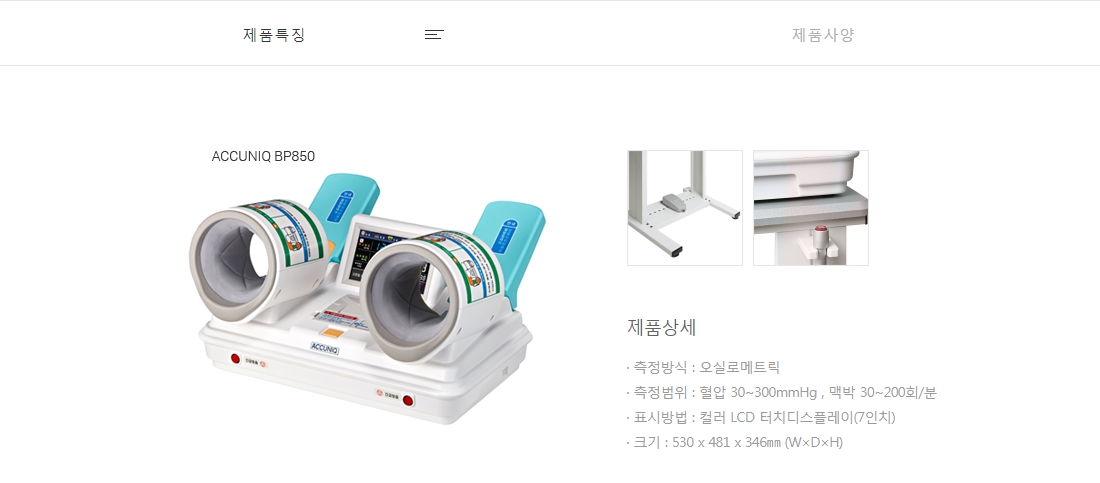
Task: Switch to the 제품사양 tab
Action: tap(823, 34)
